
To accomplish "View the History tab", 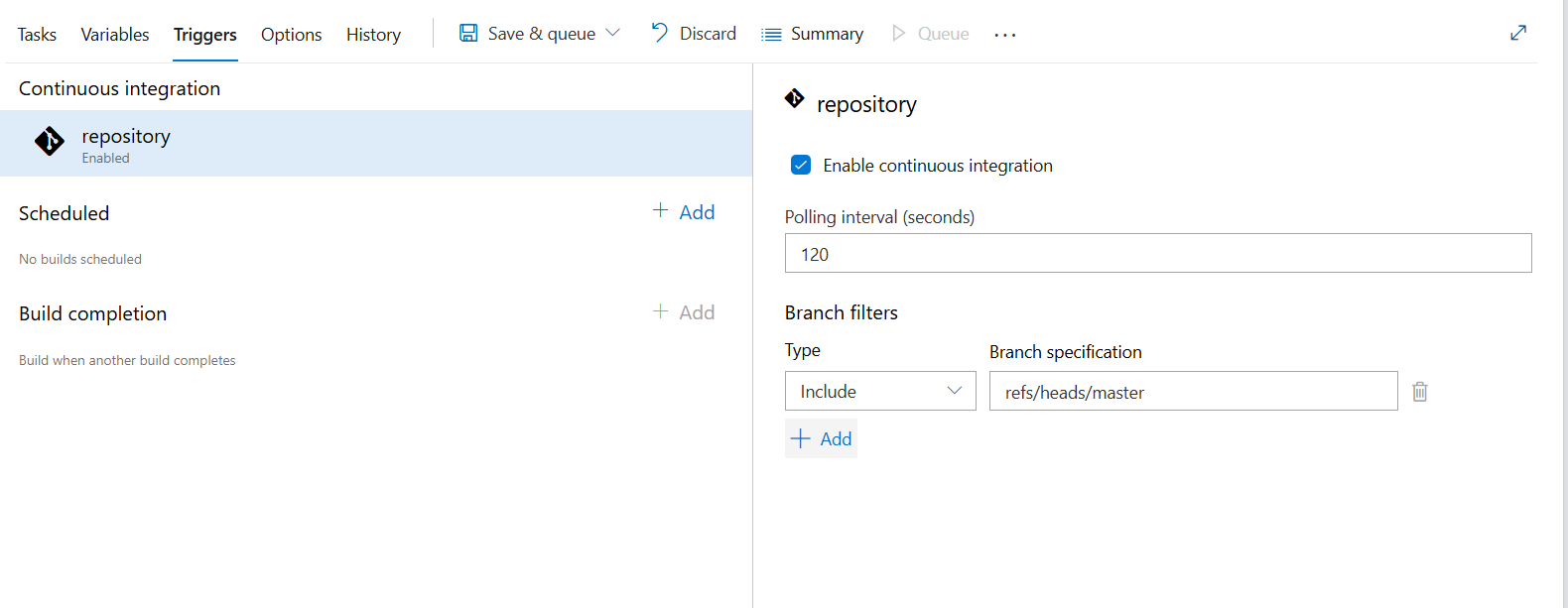I will (373, 35).
